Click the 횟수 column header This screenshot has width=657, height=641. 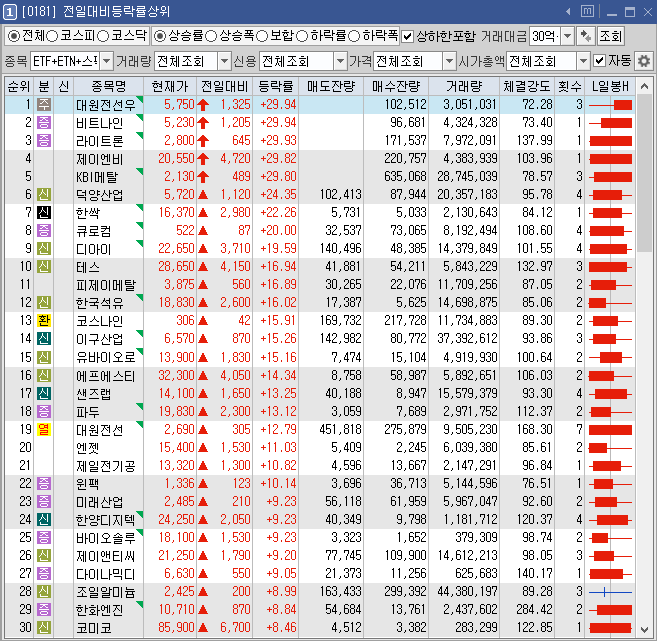569,86
